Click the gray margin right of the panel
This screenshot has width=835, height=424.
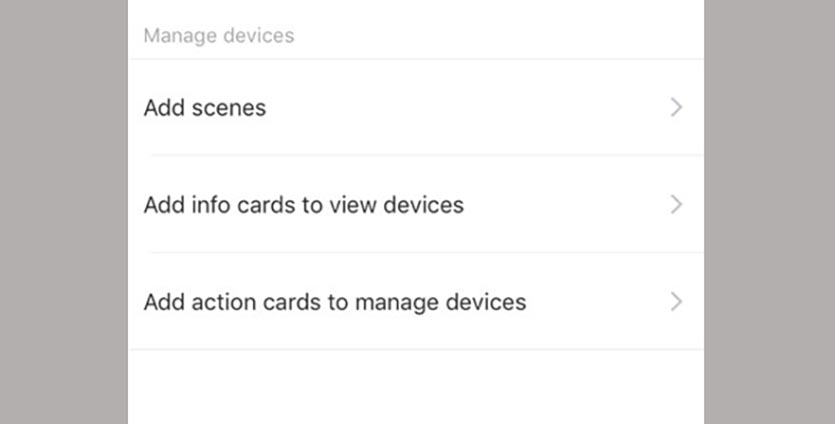coord(769,212)
